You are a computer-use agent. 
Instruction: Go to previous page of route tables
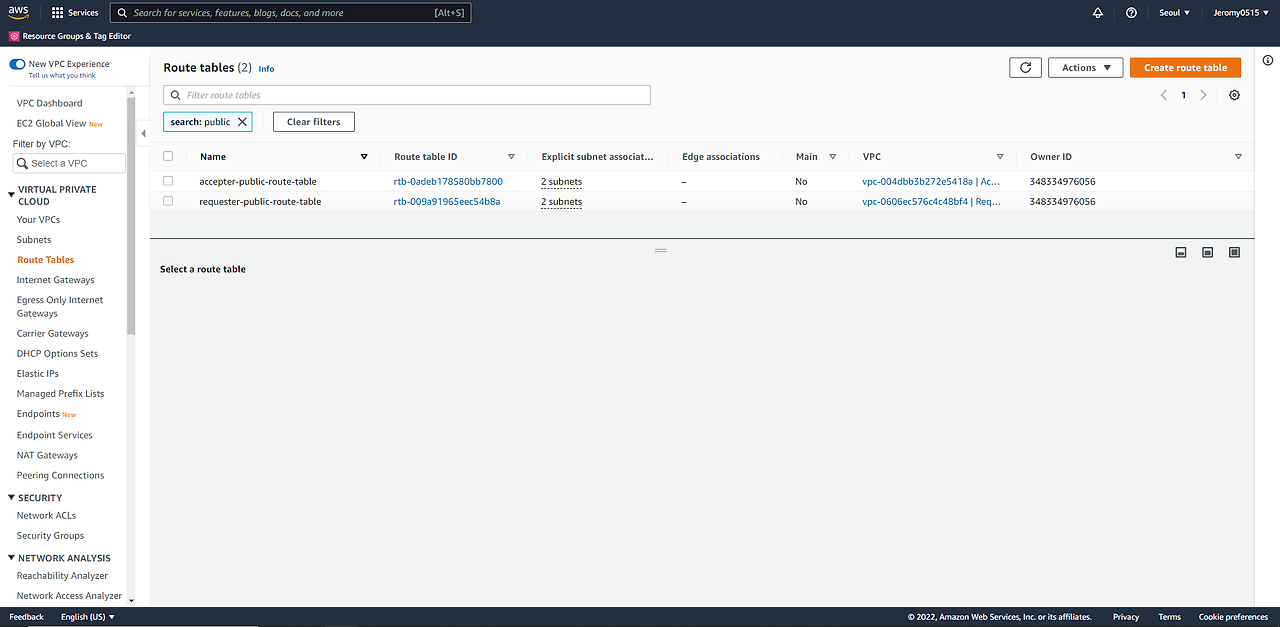click(1163, 95)
